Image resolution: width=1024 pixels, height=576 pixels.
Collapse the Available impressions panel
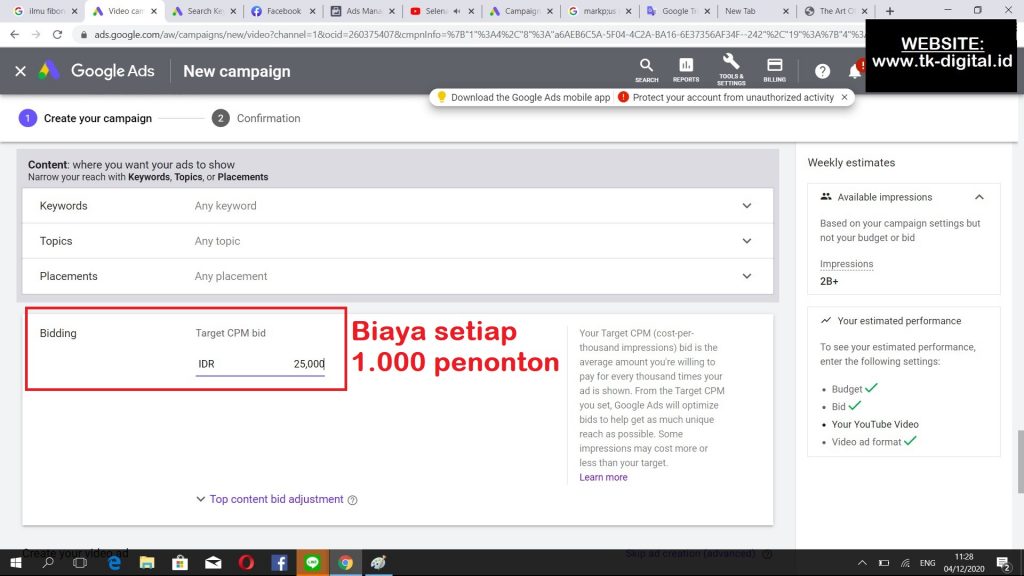pyautogui.click(x=979, y=197)
